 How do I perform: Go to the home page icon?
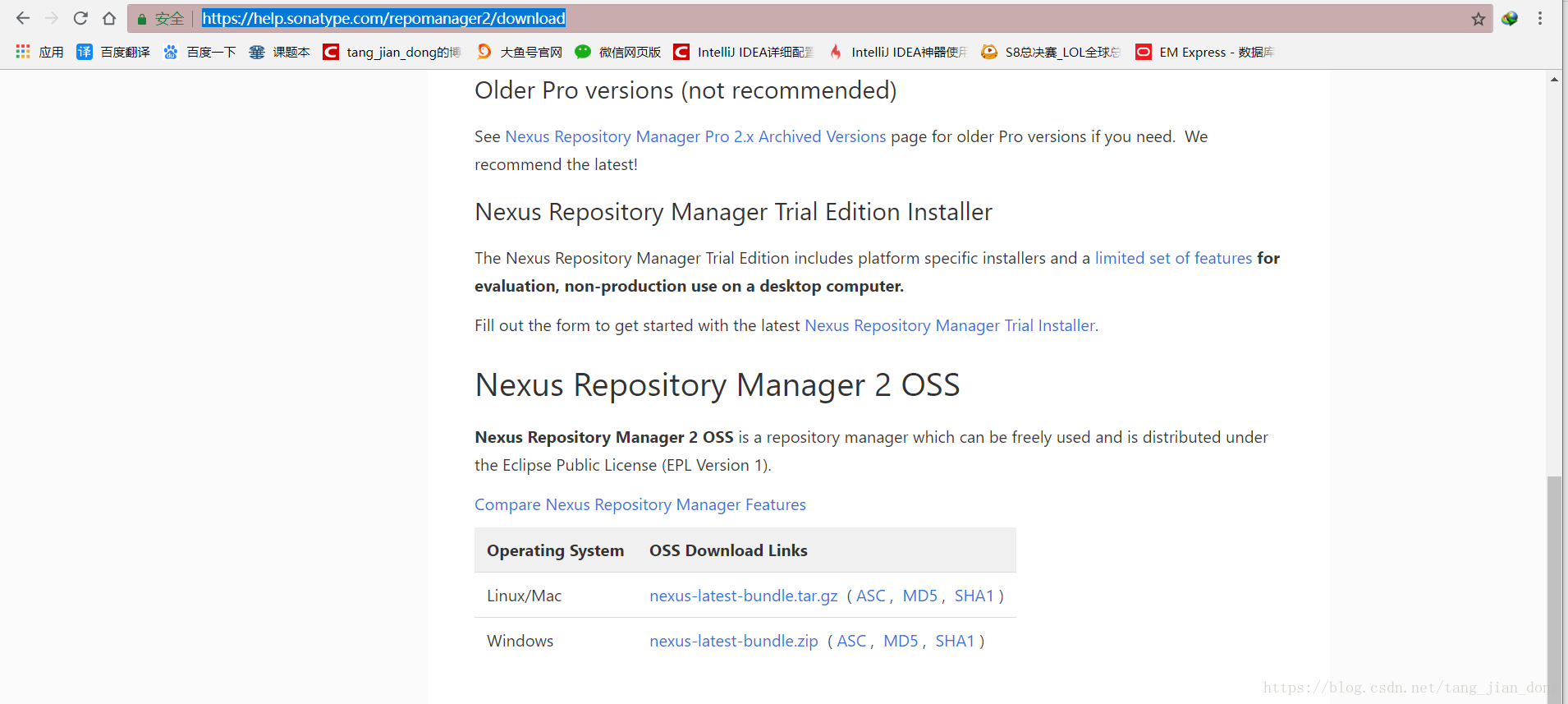point(109,18)
